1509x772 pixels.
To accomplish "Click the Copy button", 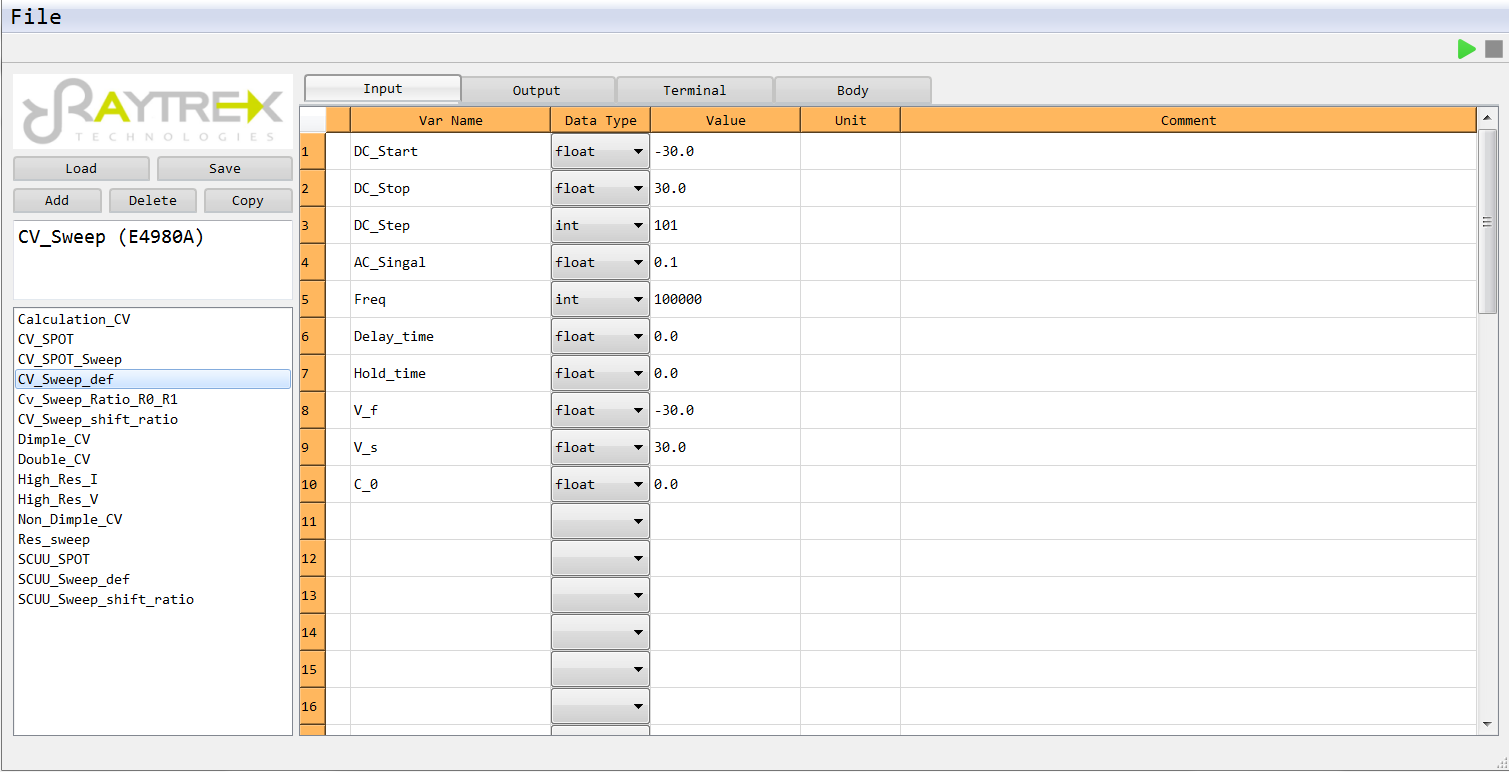I will pos(248,200).
